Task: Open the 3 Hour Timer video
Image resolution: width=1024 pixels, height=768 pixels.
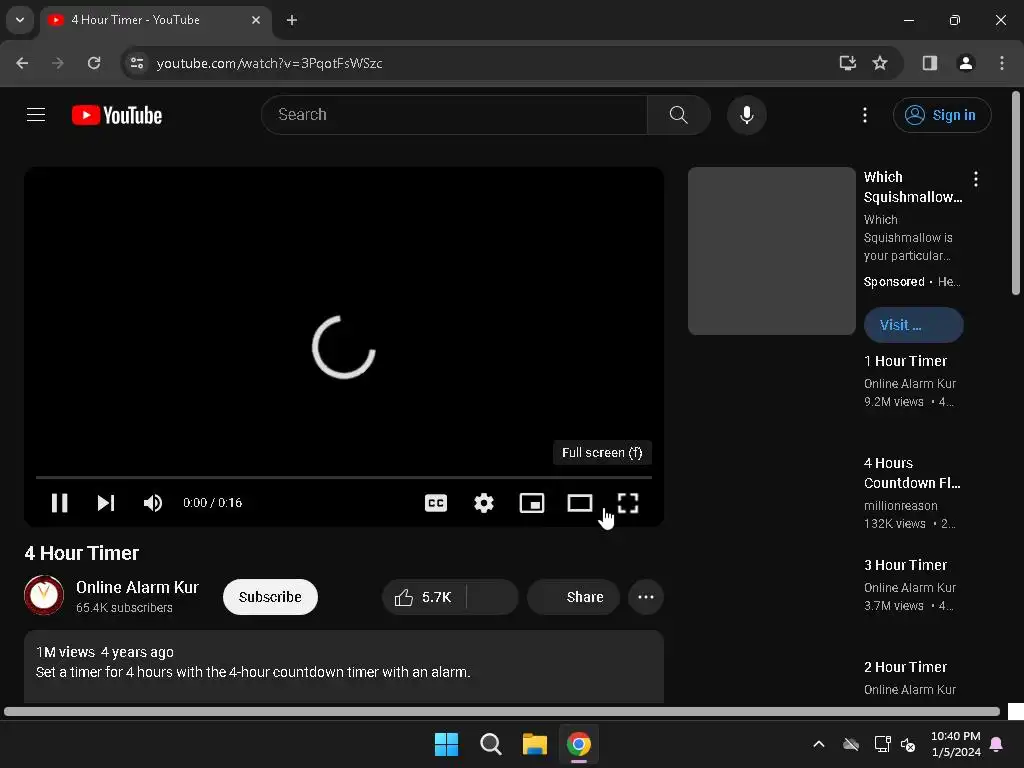Action: coord(905,565)
